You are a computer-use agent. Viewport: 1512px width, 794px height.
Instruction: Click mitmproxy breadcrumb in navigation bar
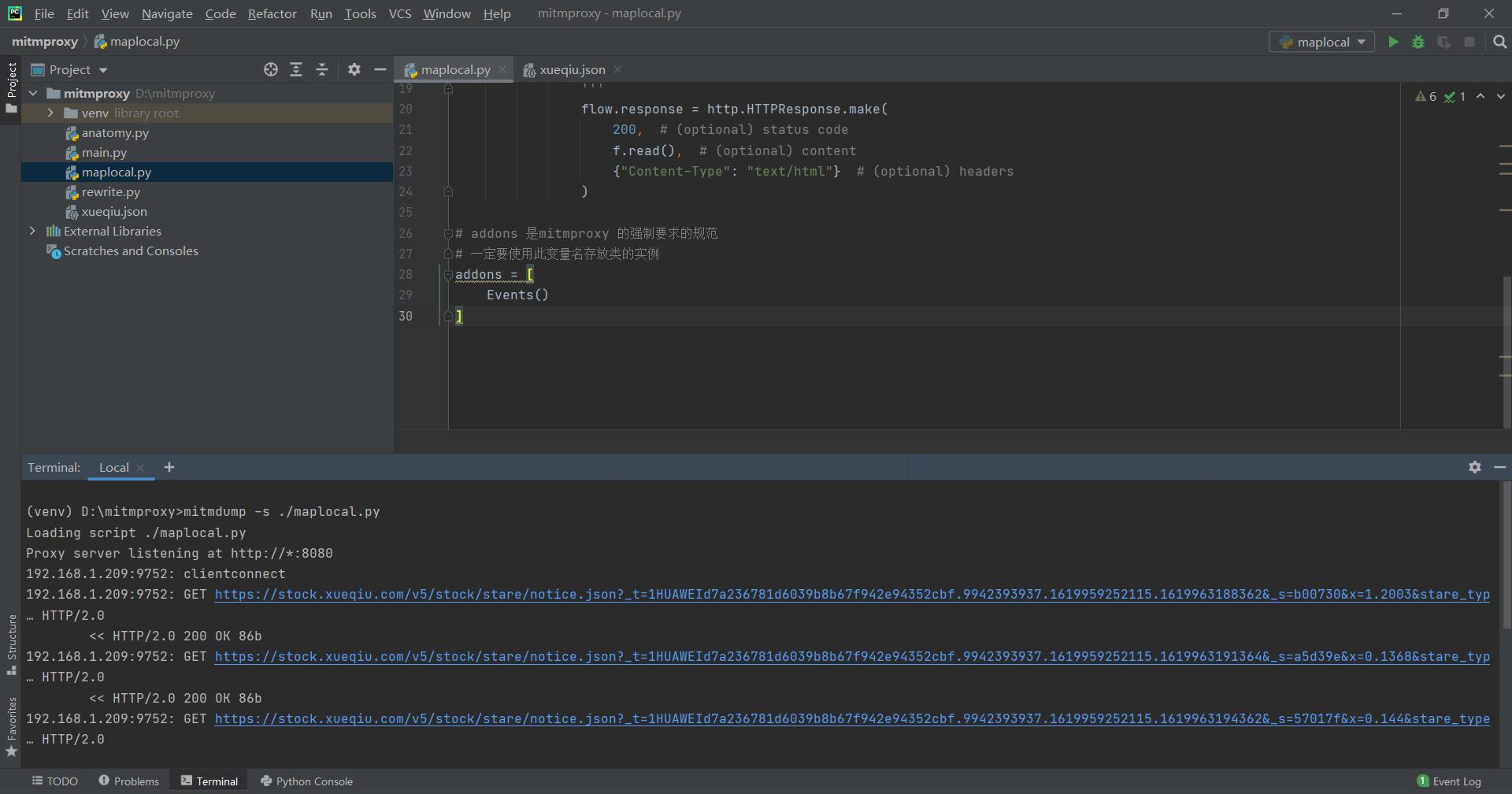click(x=44, y=42)
